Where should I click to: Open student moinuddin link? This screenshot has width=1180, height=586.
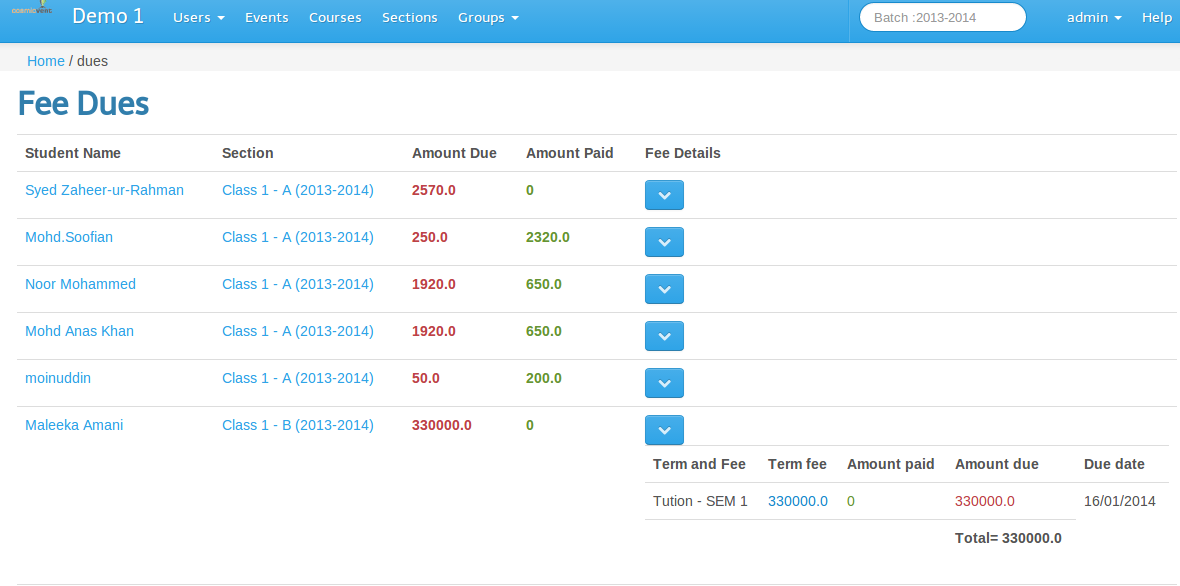[58, 378]
